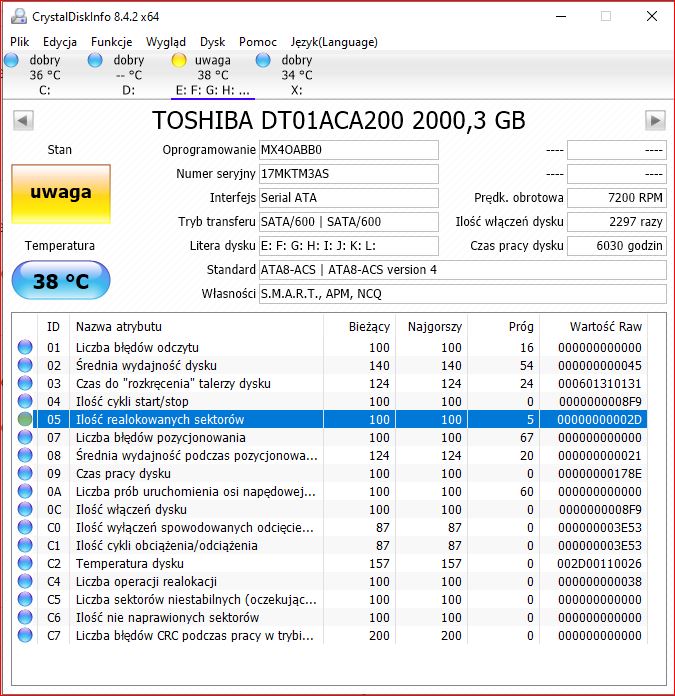This screenshot has width=675, height=696.
Task: Click the 6030 godzin power-on hours field
Action: pos(617,246)
